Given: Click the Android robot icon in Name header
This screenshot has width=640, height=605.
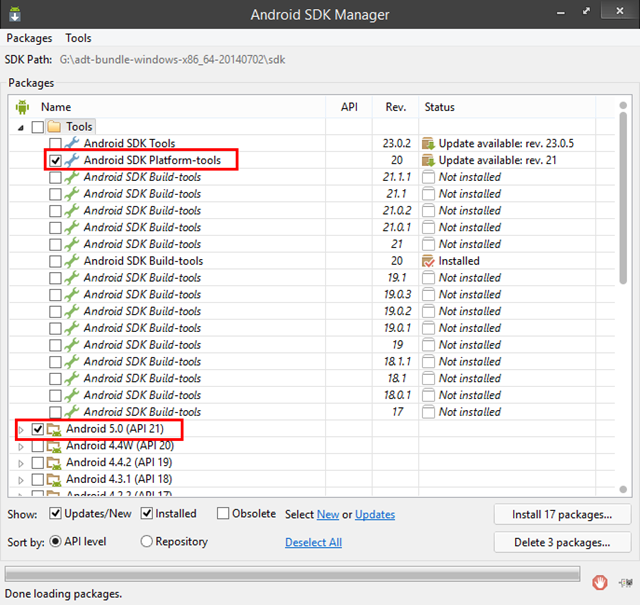Looking at the screenshot, I should point(22,107).
